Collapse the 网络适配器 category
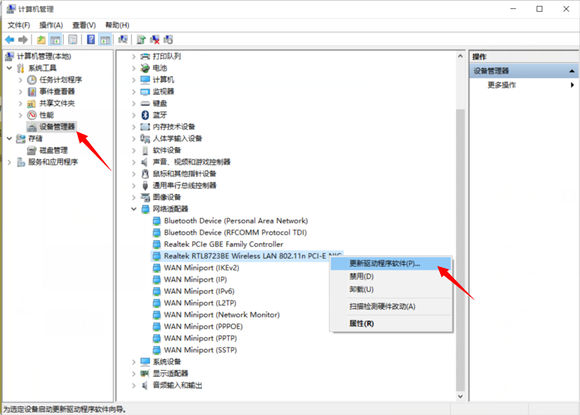This screenshot has width=580, height=415. click(x=134, y=209)
